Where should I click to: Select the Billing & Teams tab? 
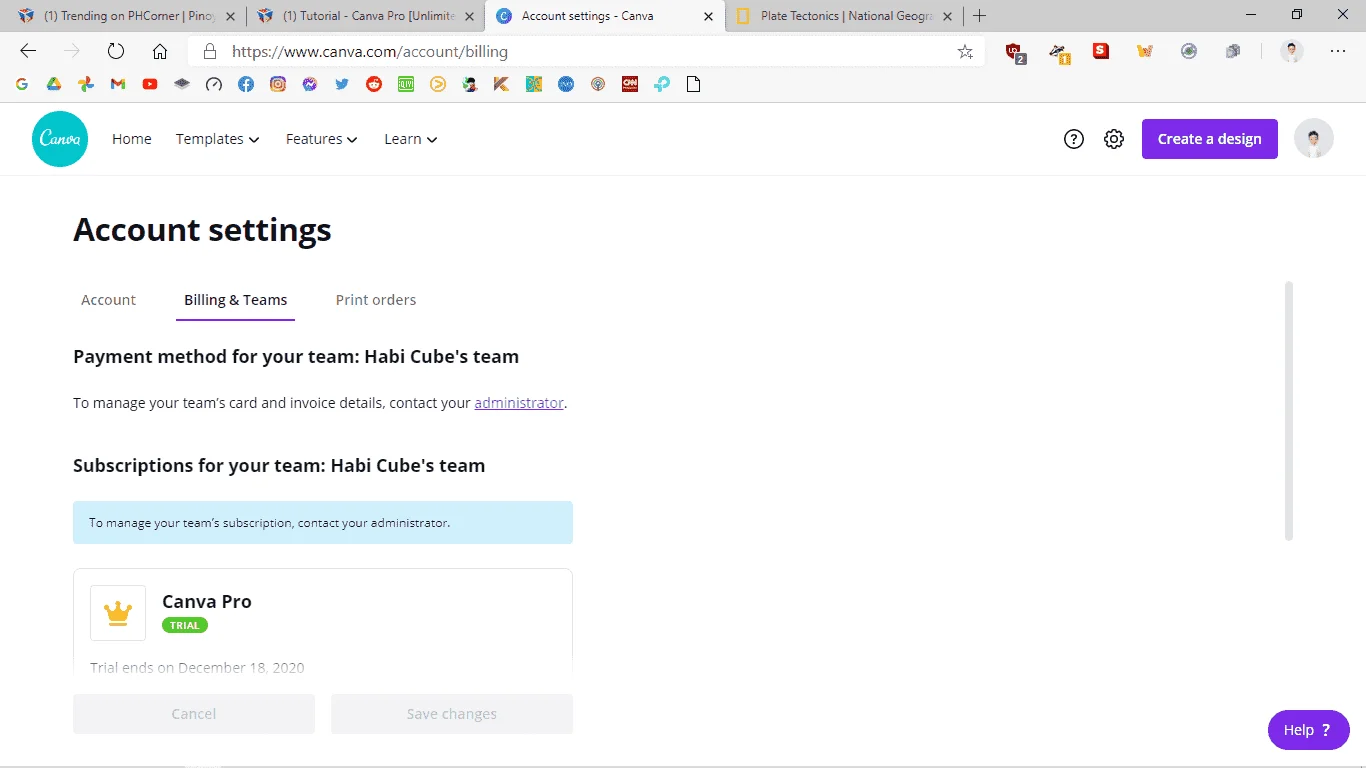click(x=236, y=300)
